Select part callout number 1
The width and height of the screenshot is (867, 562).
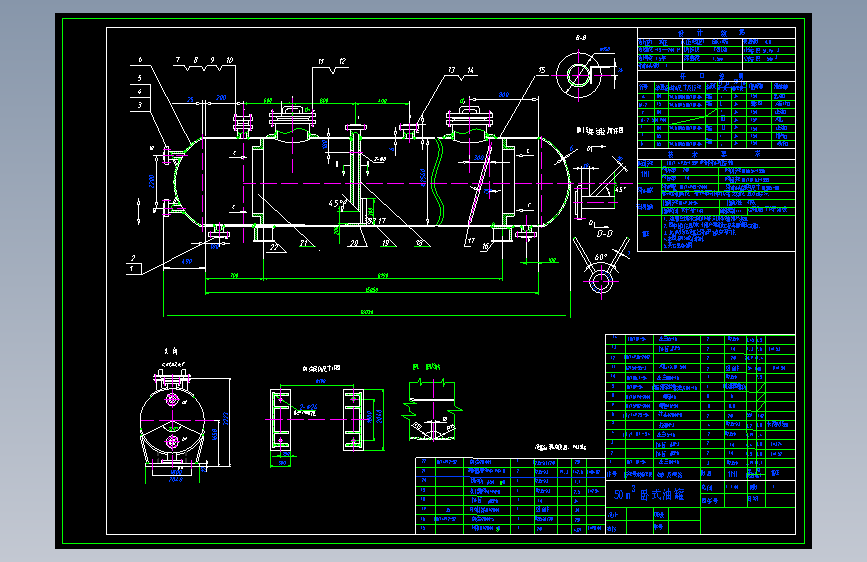pos(132,269)
